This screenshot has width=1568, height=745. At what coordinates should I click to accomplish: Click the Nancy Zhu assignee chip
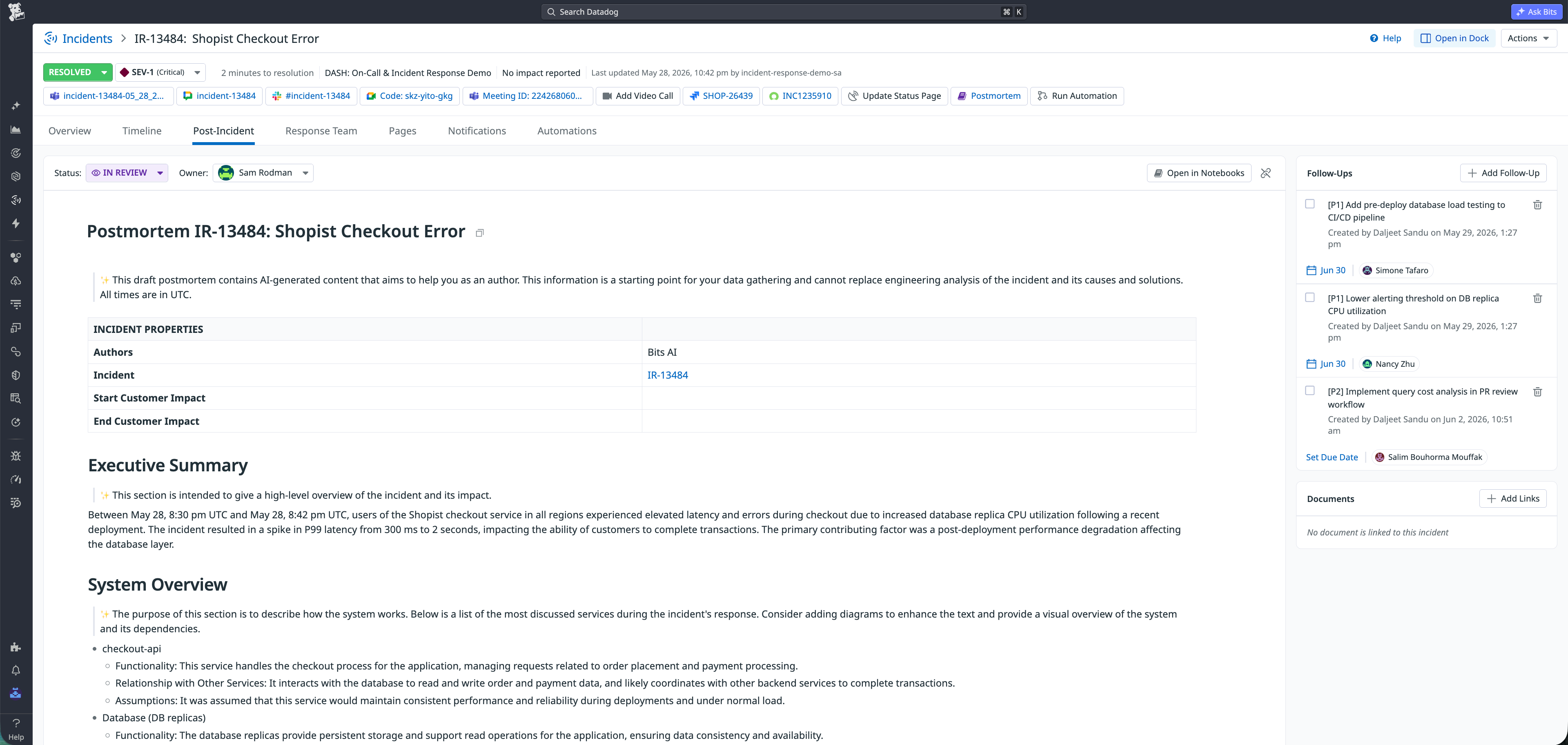pos(1388,364)
